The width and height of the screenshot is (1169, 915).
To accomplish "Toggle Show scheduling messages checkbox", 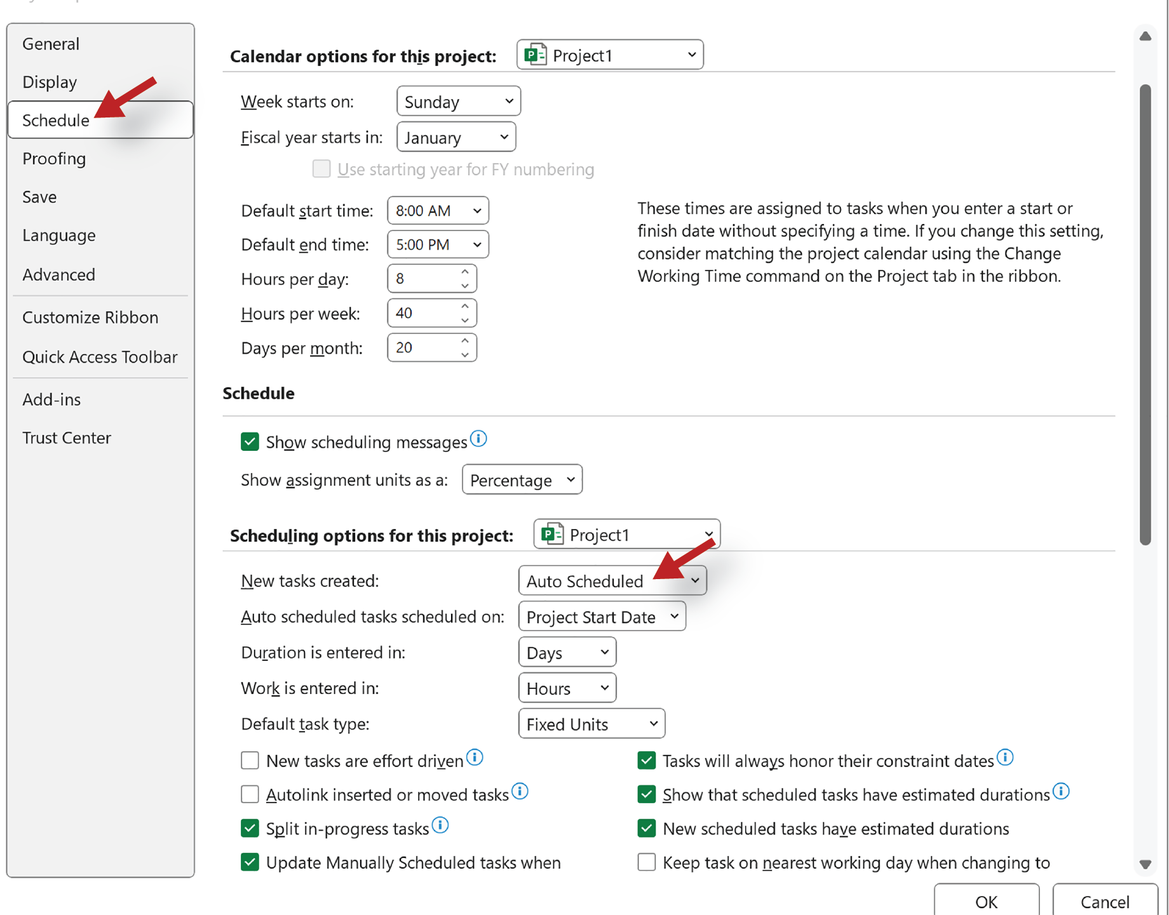I will [x=250, y=442].
